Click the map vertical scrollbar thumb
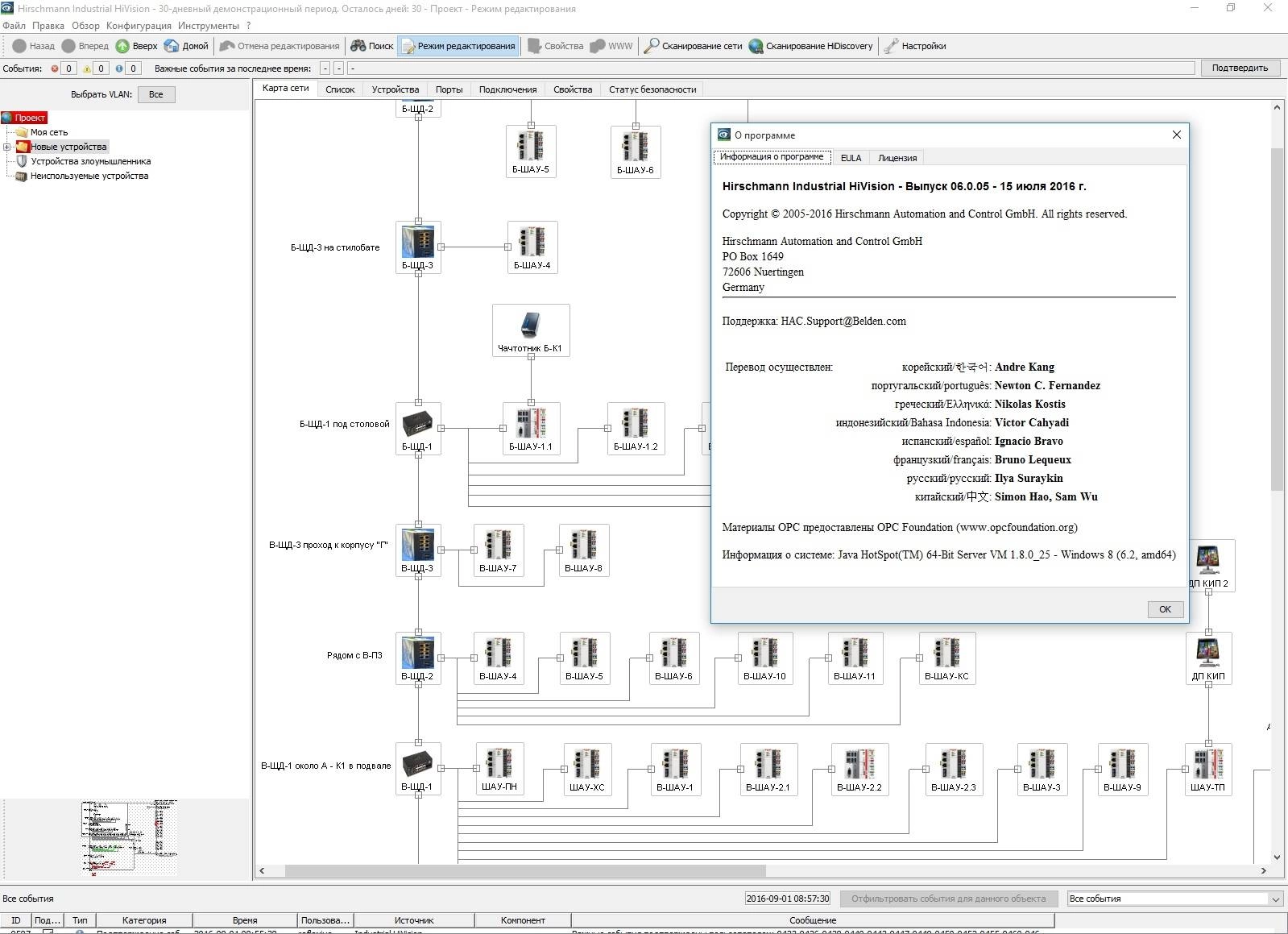 pyautogui.click(x=1277, y=318)
